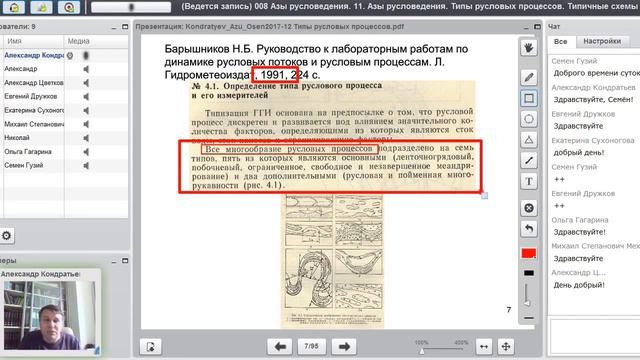Screen dimensions: 640x360
Task: Click first top bar audio button
Action: click(x=14, y=7)
